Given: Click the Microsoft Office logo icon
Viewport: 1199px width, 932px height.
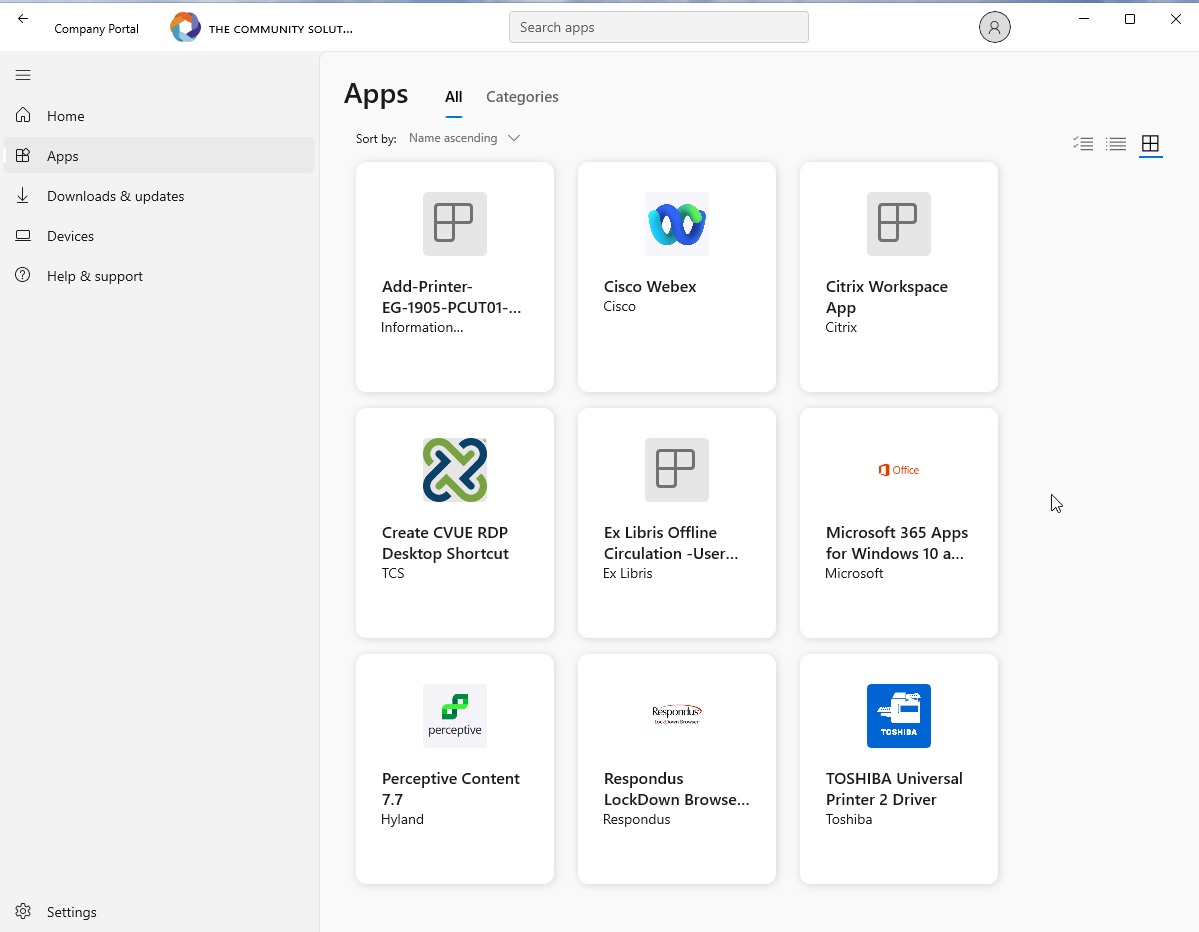Looking at the screenshot, I should (x=898, y=470).
